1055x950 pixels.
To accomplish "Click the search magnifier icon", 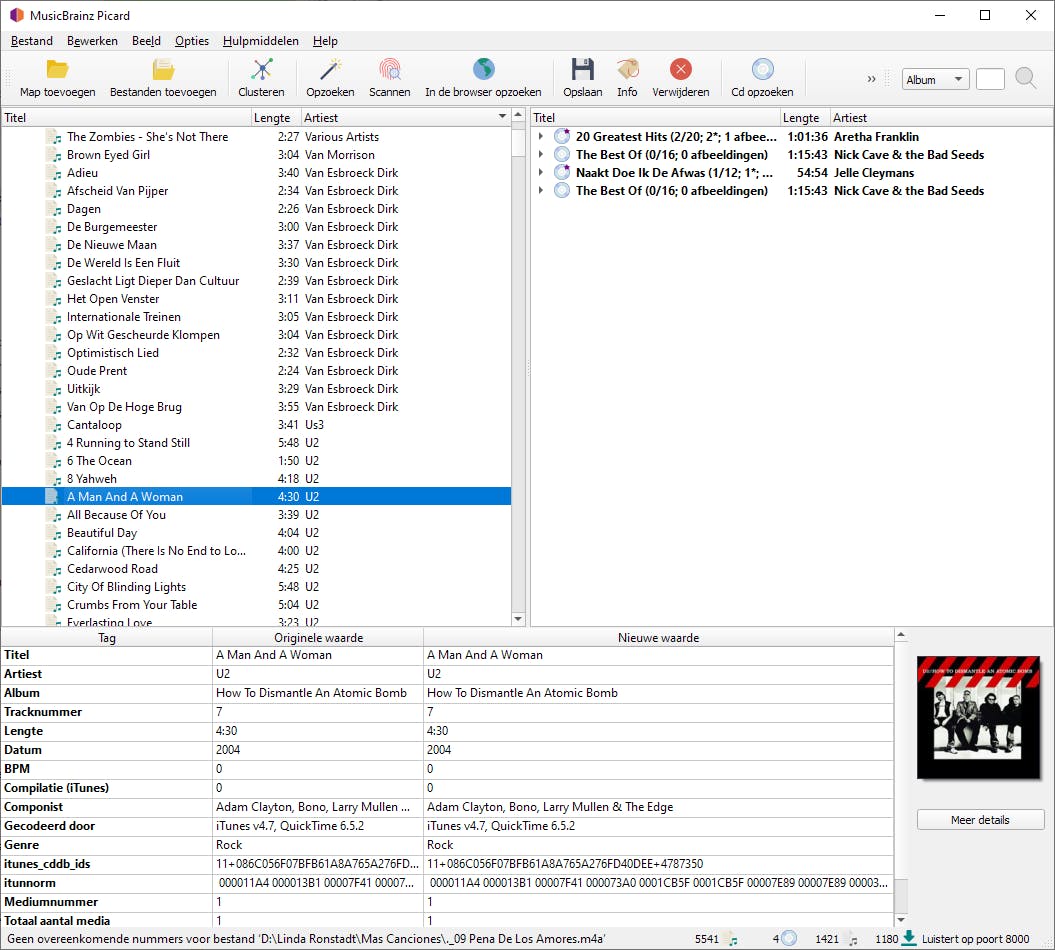I will click(x=1025, y=79).
